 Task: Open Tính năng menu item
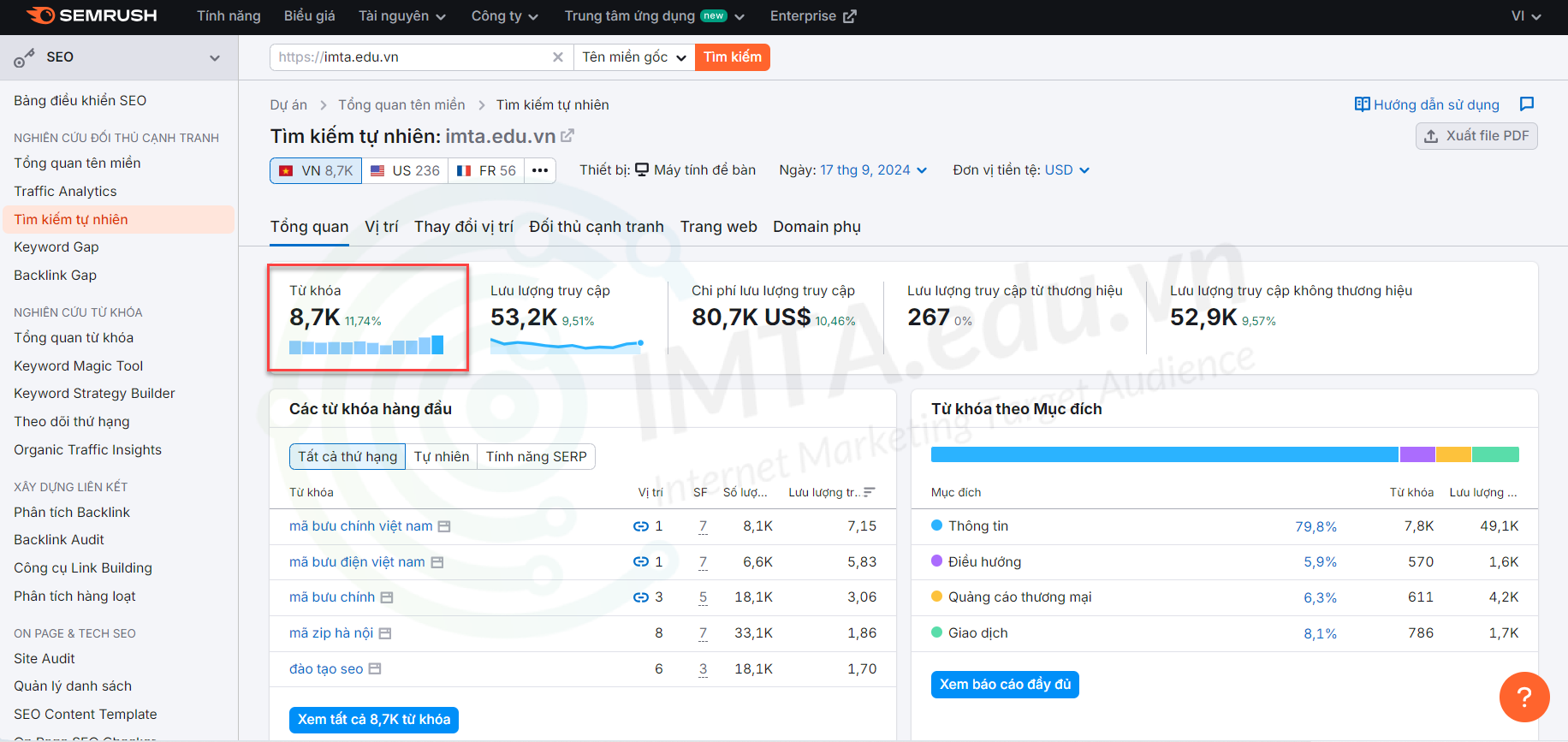229,16
